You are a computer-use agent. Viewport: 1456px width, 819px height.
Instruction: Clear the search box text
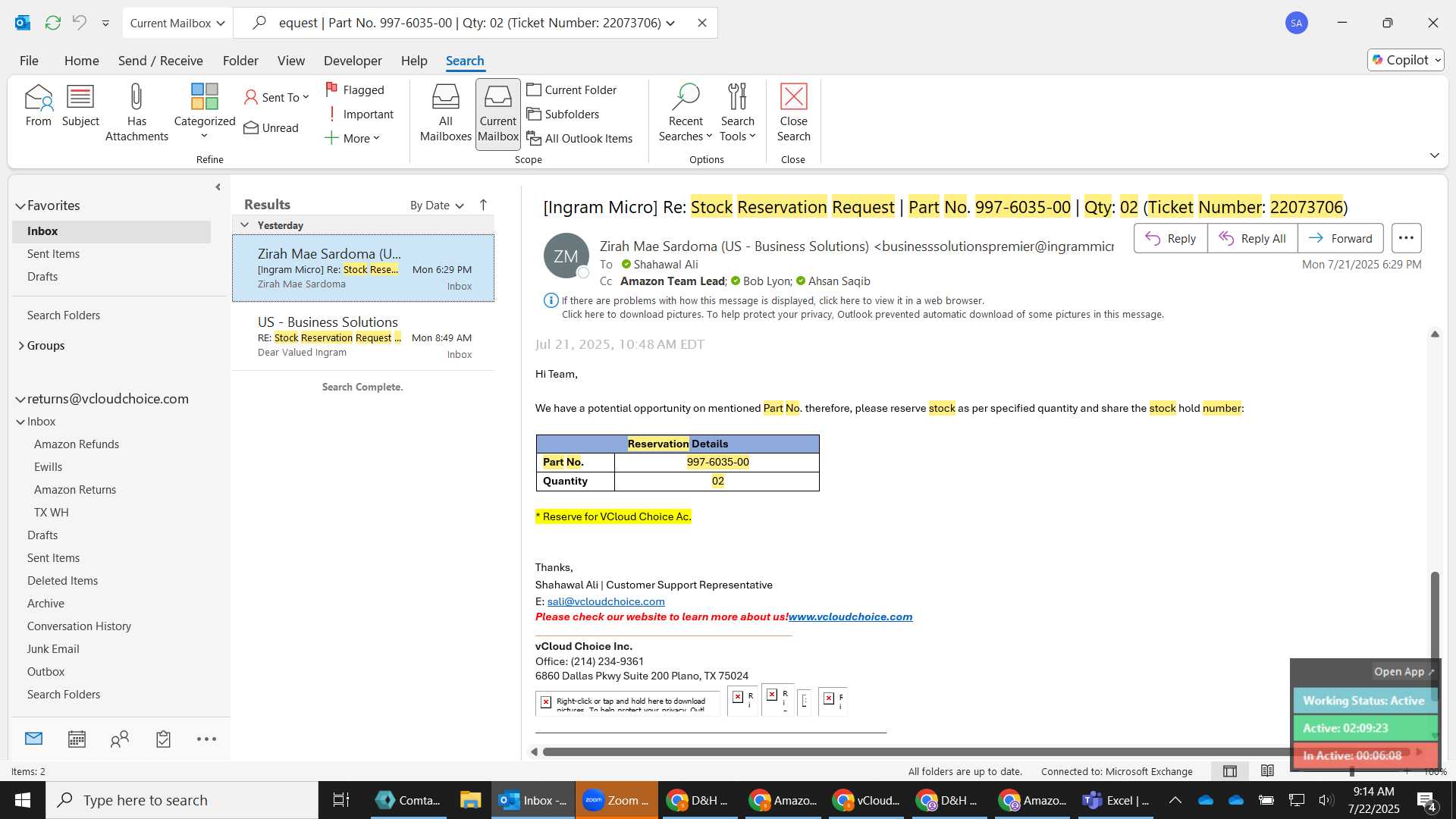click(x=702, y=23)
